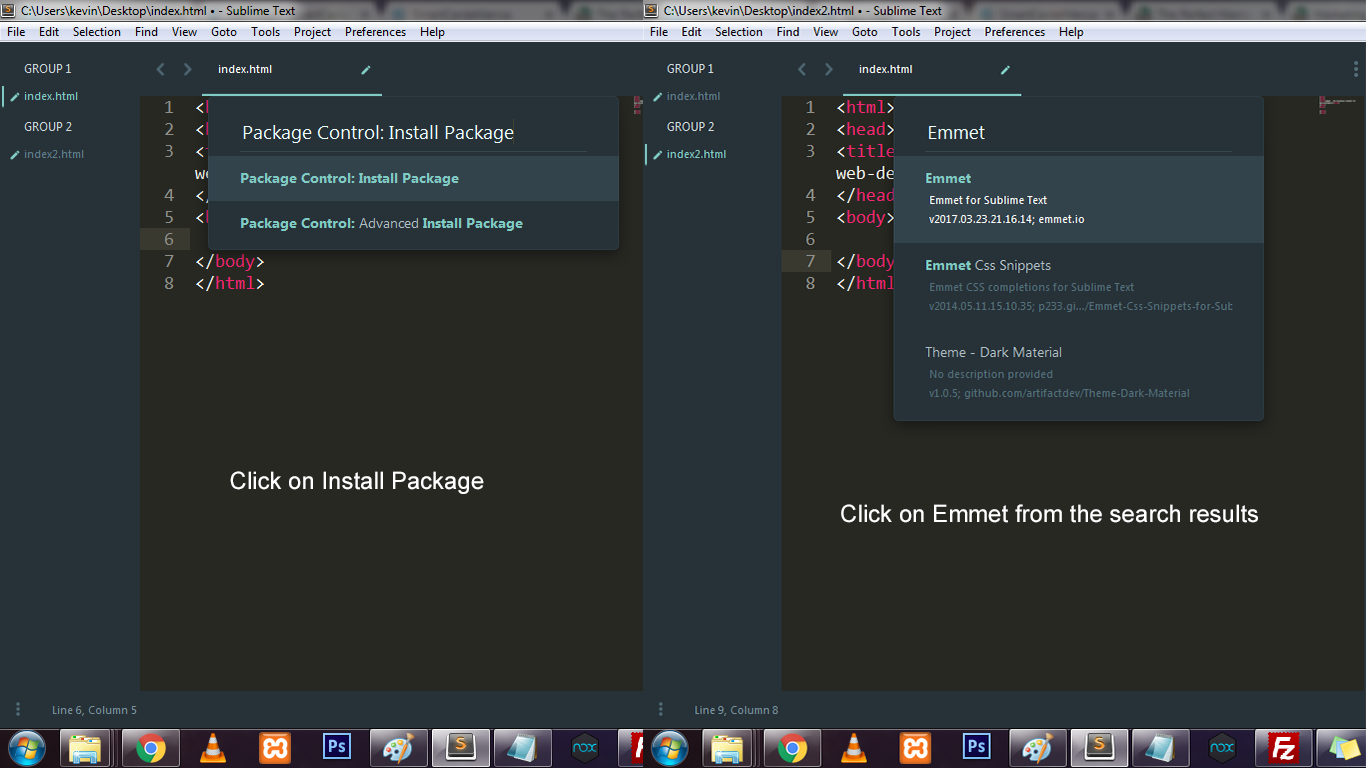This screenshot has width=1366, height=768.
Task: Open Tools menu in index2.html window
Action: click(906, 32)
